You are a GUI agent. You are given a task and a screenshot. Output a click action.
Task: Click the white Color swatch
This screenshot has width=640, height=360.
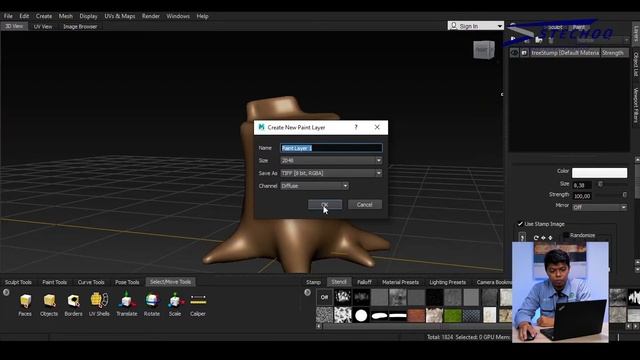click(599, 173)
